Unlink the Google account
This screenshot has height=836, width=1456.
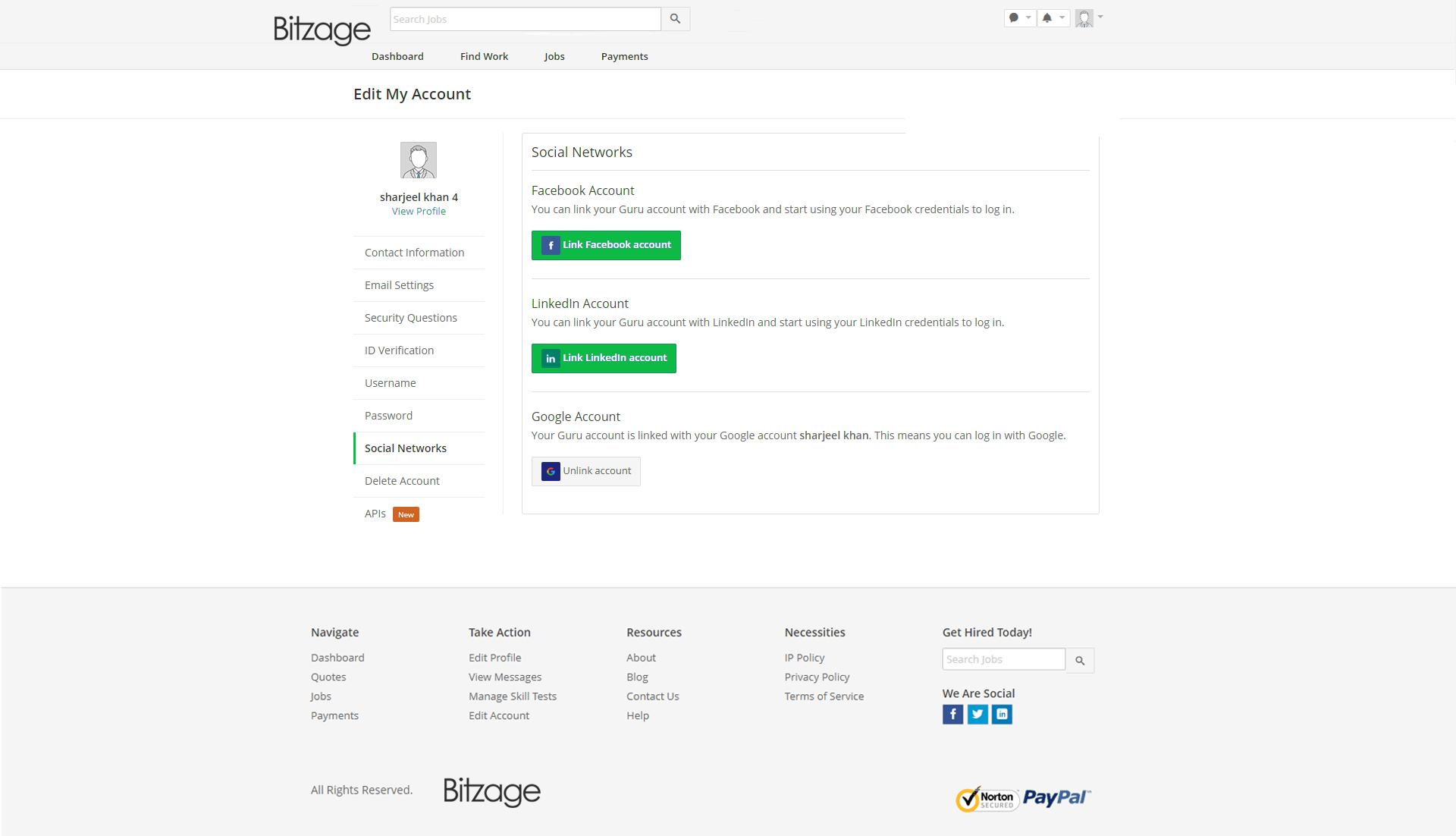pos(585,471)
